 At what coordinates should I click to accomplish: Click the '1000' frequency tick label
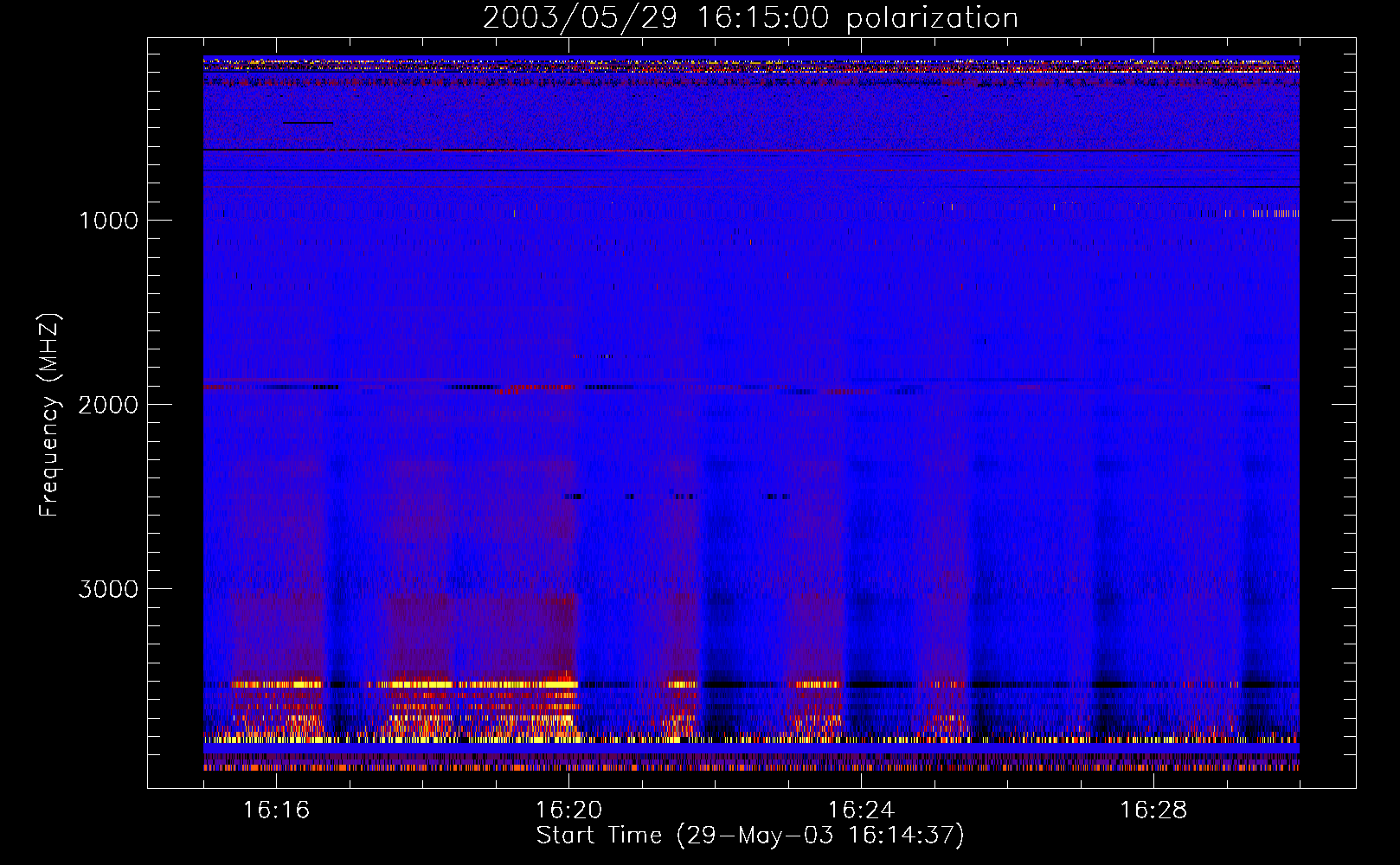point(108,221)
